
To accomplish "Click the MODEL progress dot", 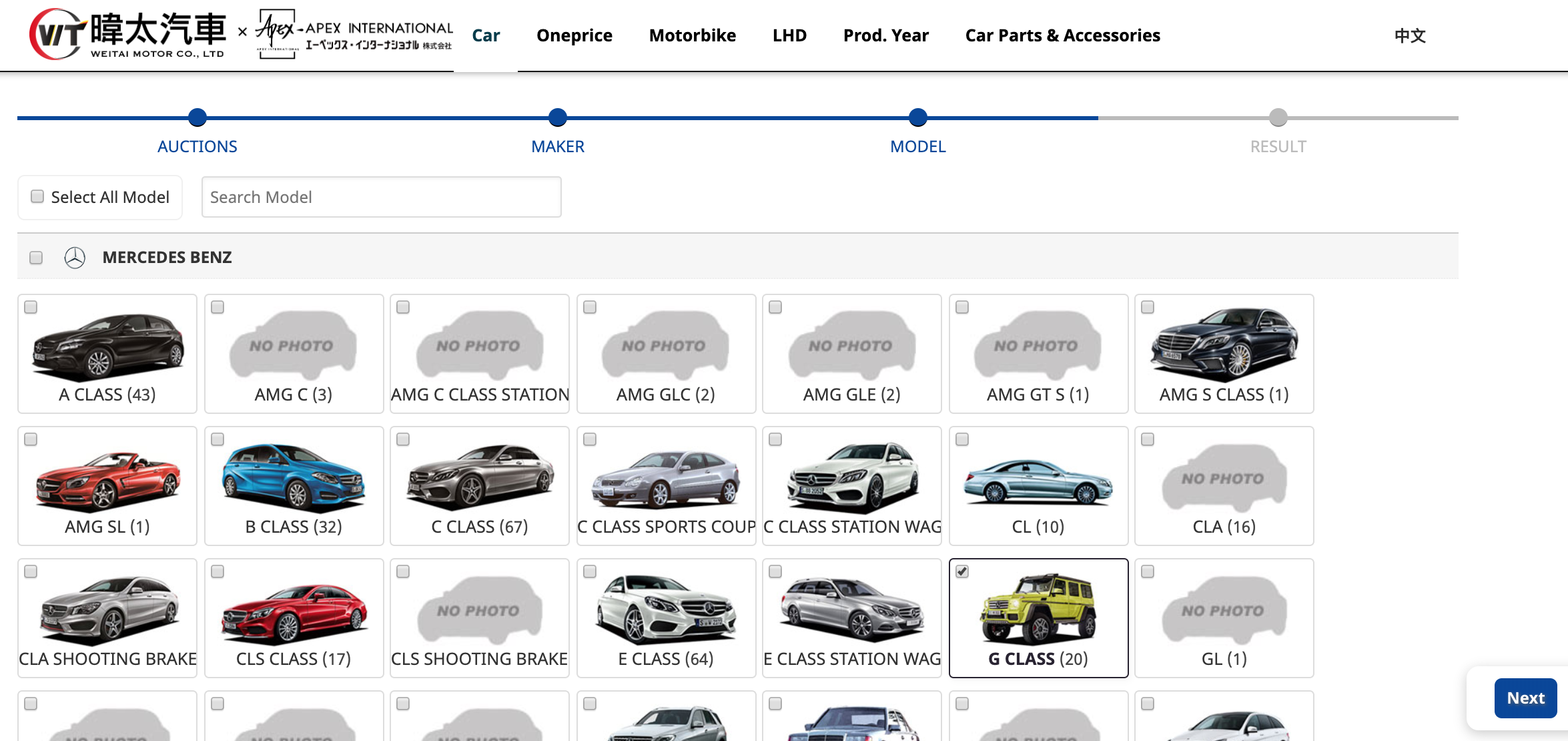I will point(918,117).
